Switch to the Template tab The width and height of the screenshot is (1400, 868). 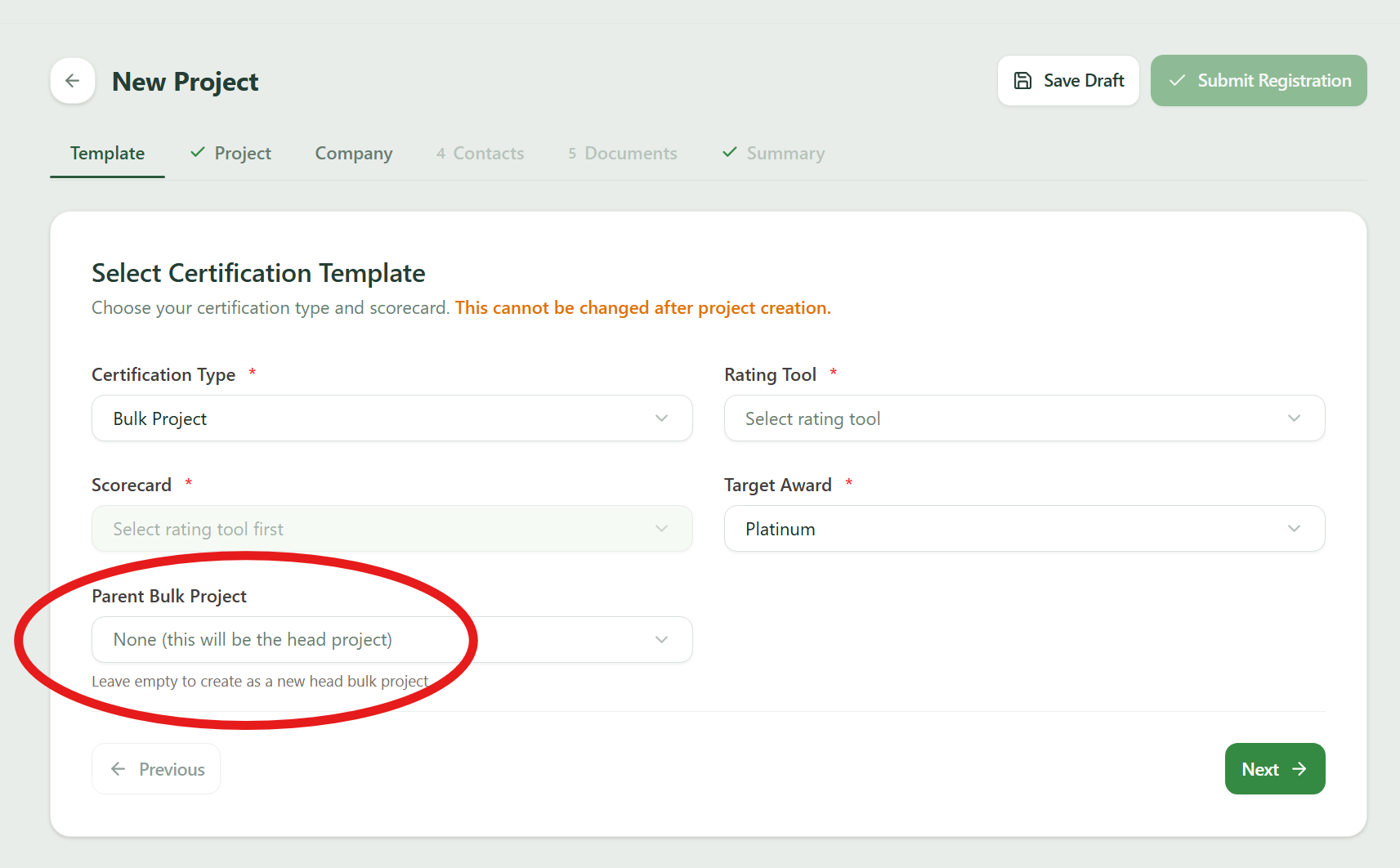107,154
